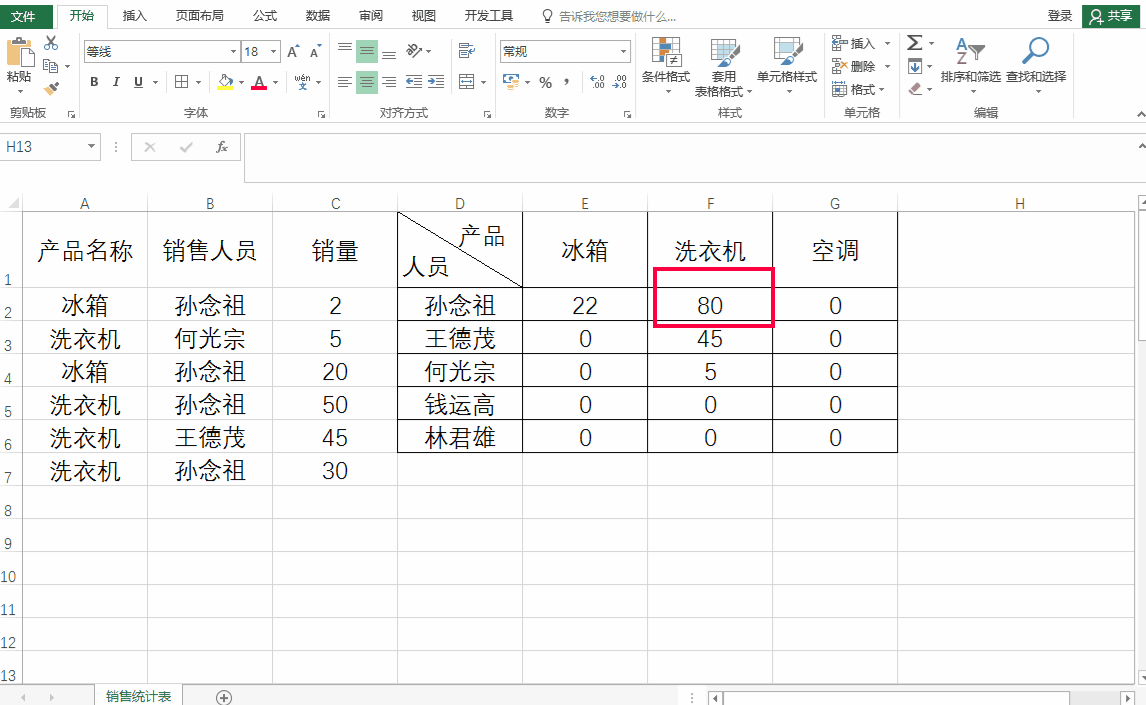Toggle Middle Align (highlighted)

click(367, 51)
